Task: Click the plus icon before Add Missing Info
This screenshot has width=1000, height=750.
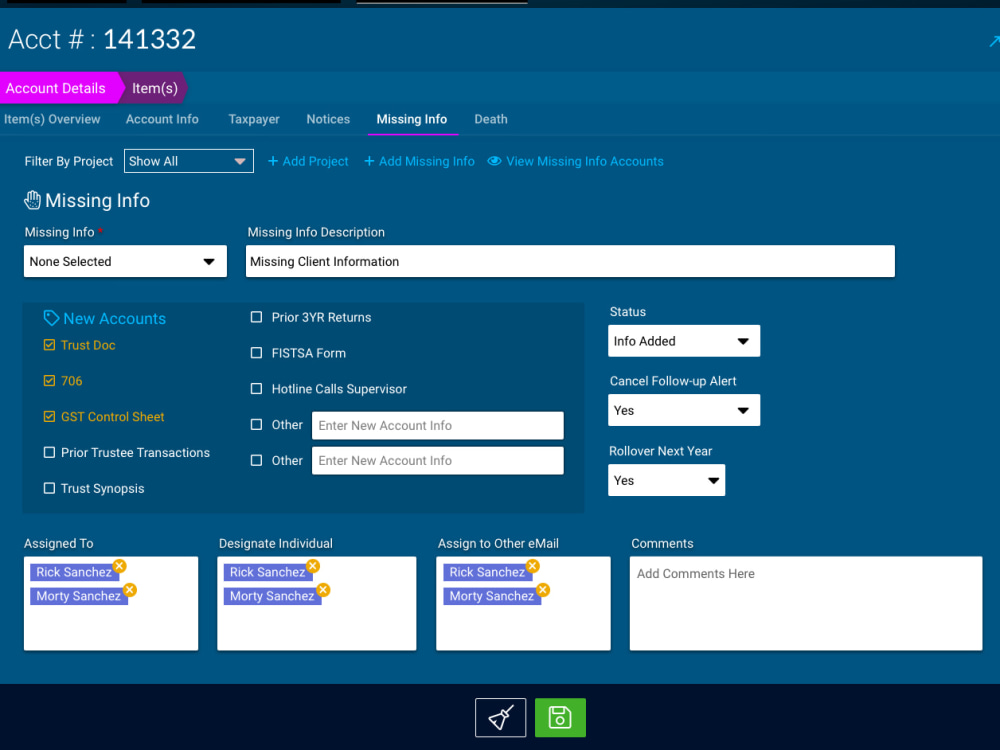Action: (x=369, y=161)
